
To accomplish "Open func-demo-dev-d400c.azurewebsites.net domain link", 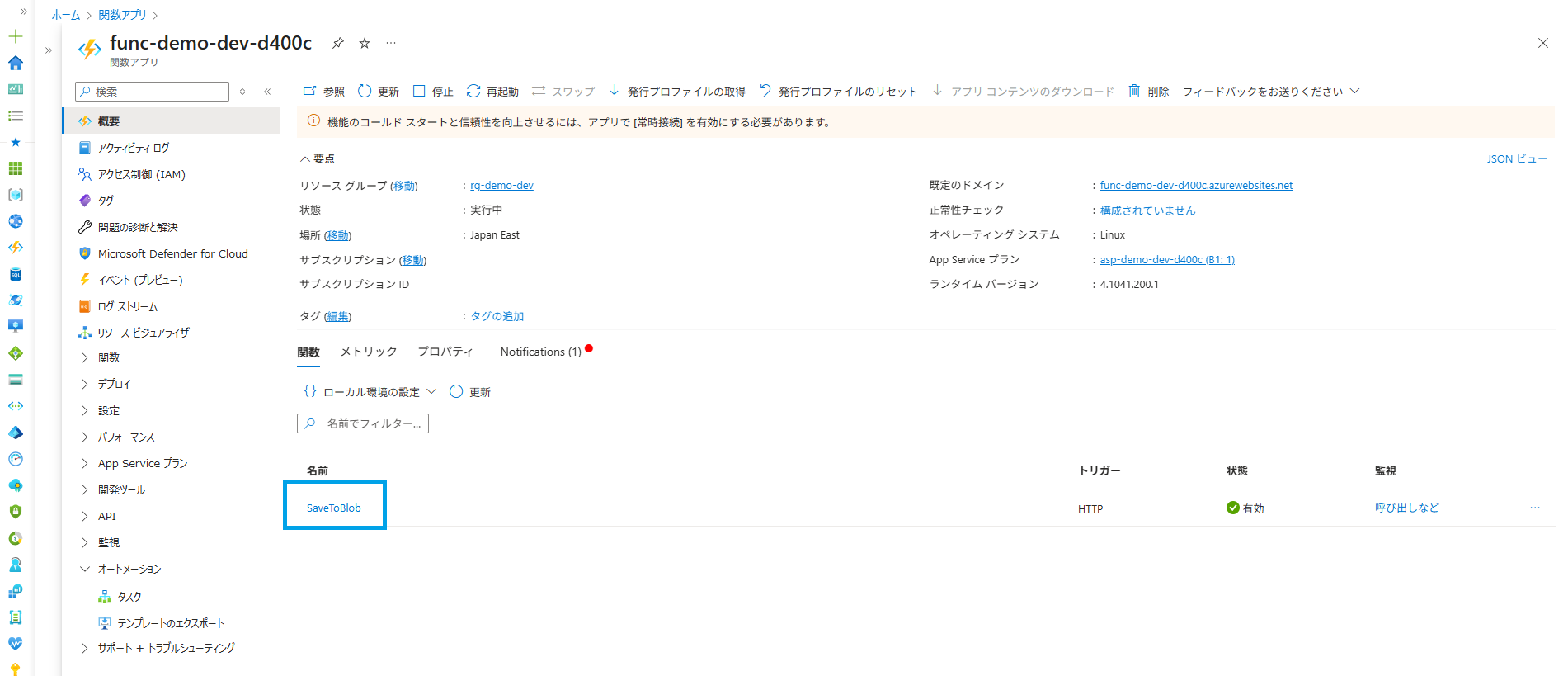I will point(1196,186).
